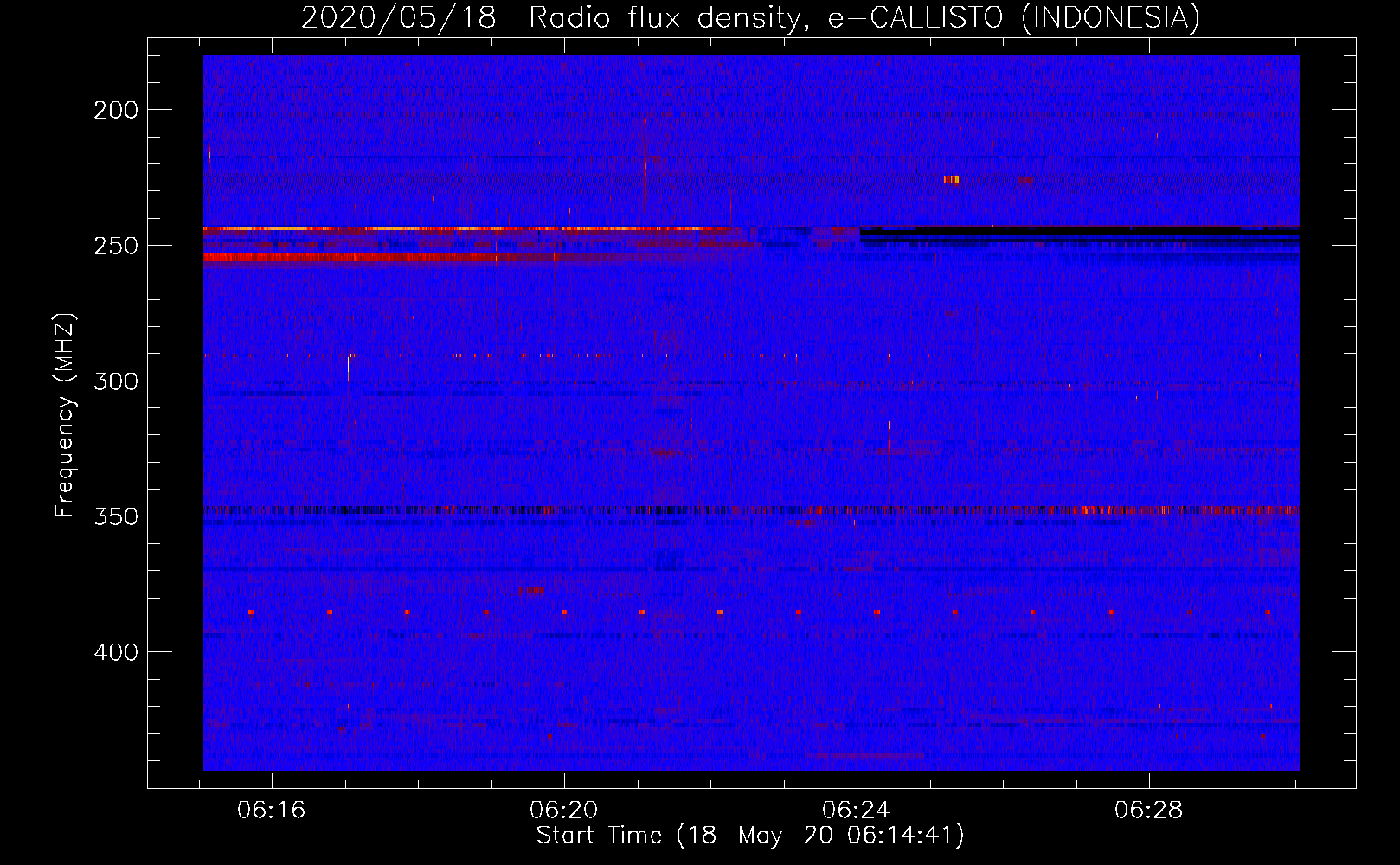This screenshot has height=865, width=1400.
Task: Pick the 350 frequency tick label
Action: point(116,516)
